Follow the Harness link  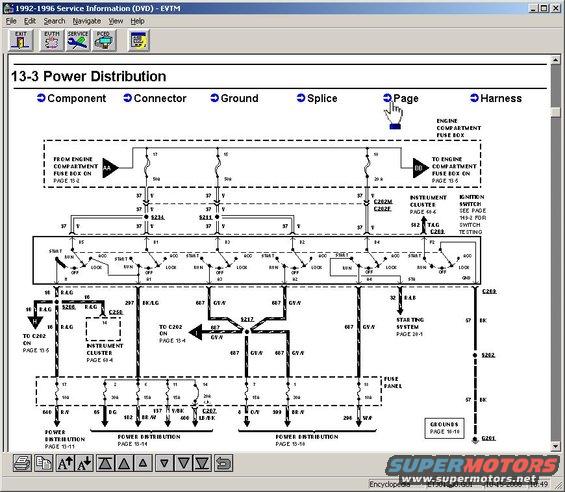click(x=496, y=98)
